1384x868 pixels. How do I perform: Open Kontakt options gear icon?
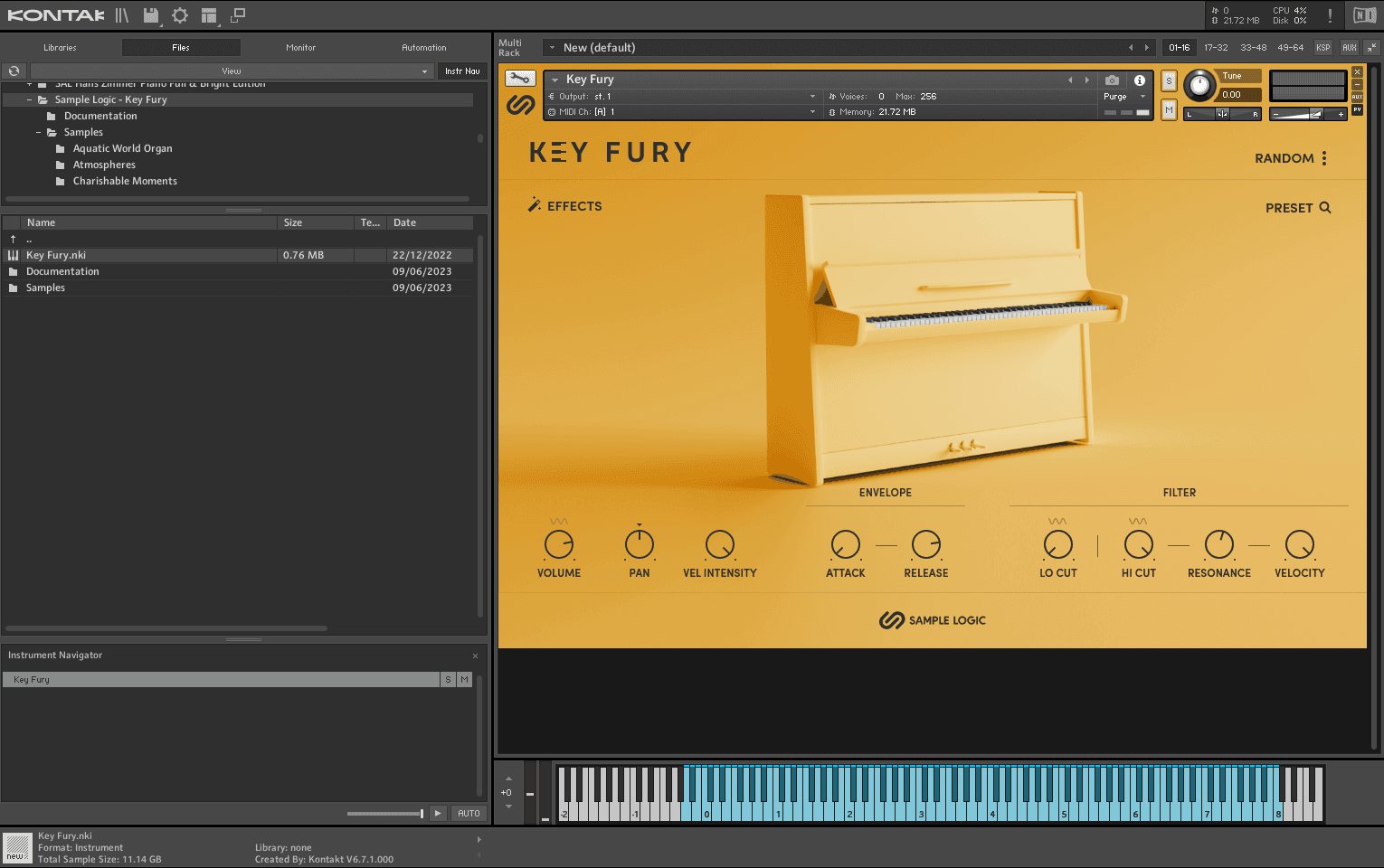[180, 15]
